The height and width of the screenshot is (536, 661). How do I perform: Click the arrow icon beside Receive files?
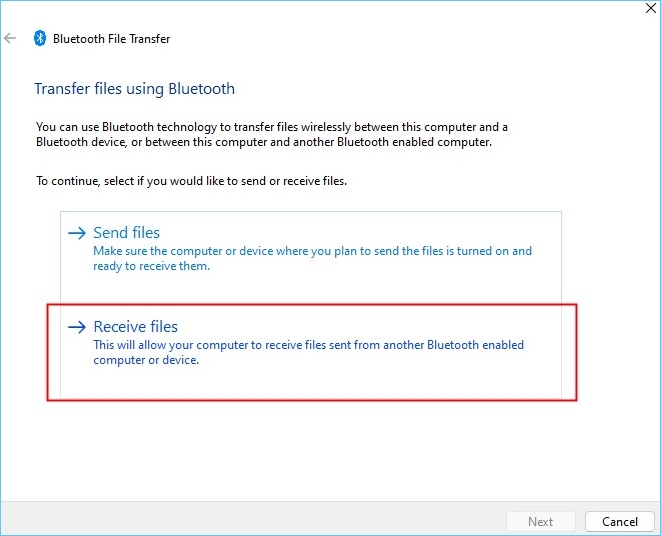77,327
